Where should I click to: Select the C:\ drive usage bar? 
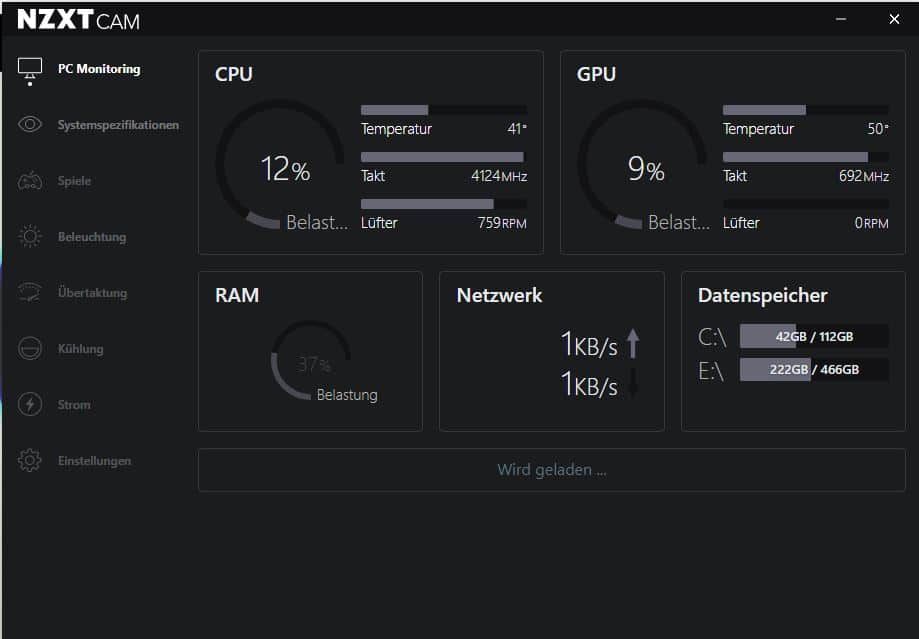813,337
